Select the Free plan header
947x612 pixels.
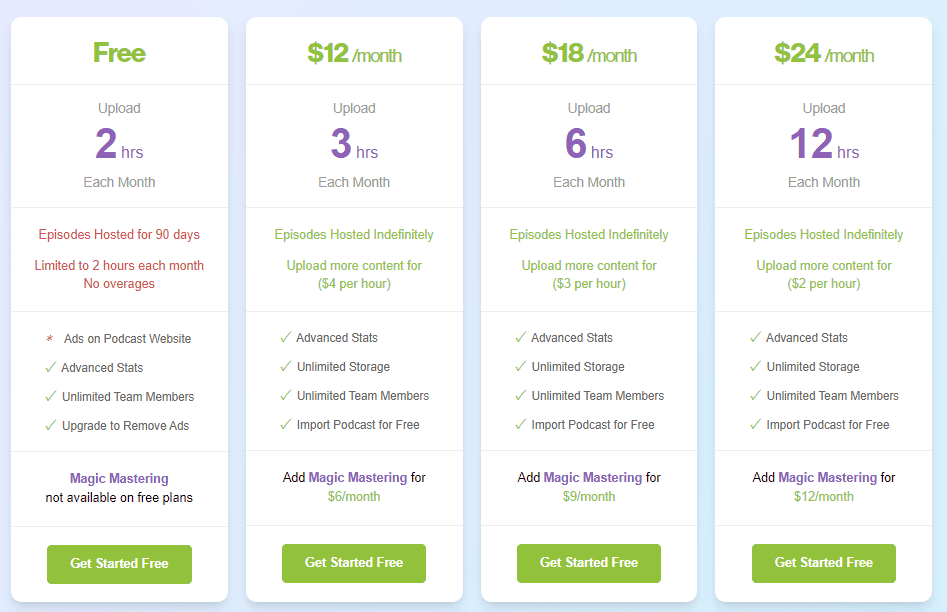tap(119, 52)
